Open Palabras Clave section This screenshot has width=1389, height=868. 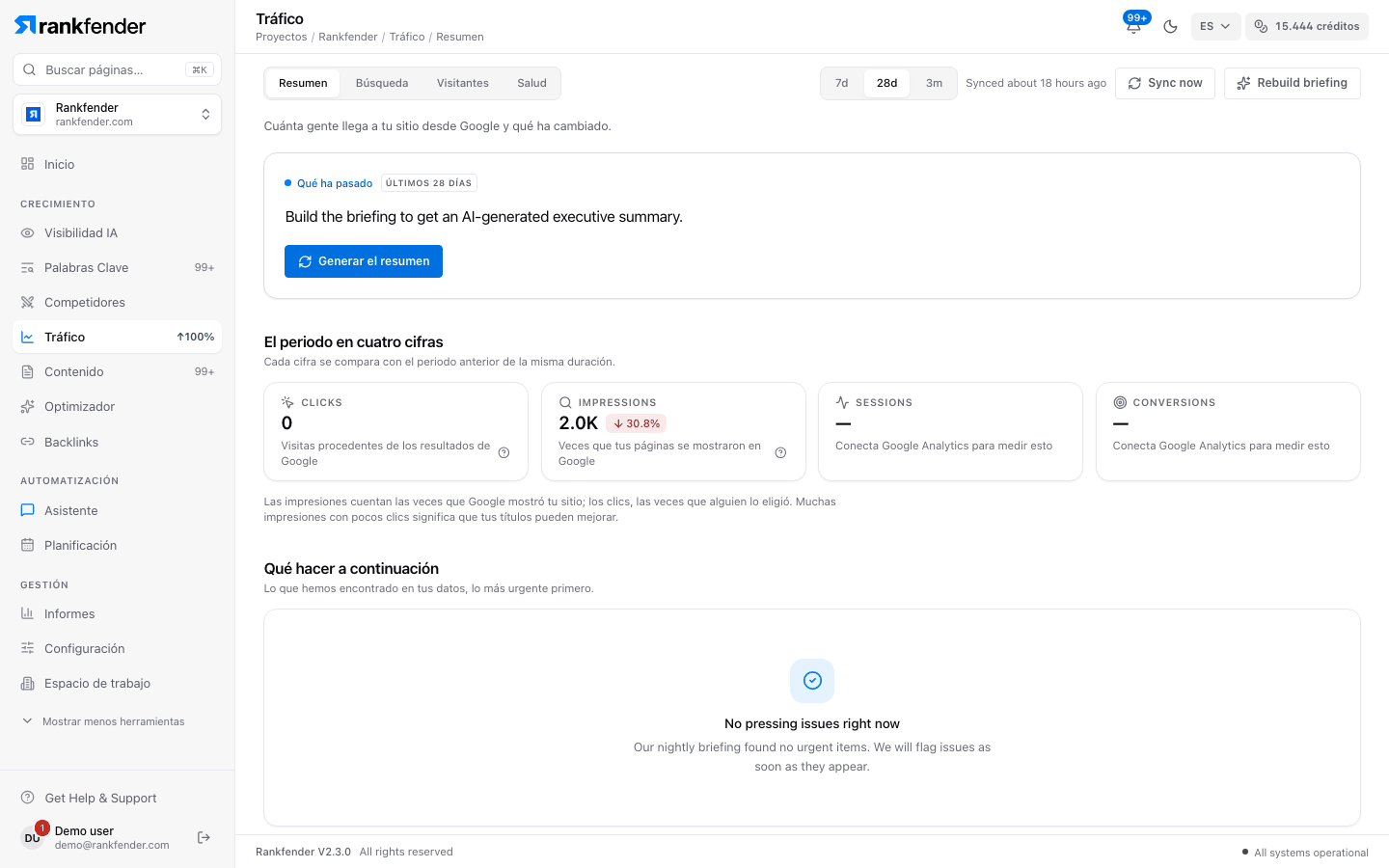point(117,268)
